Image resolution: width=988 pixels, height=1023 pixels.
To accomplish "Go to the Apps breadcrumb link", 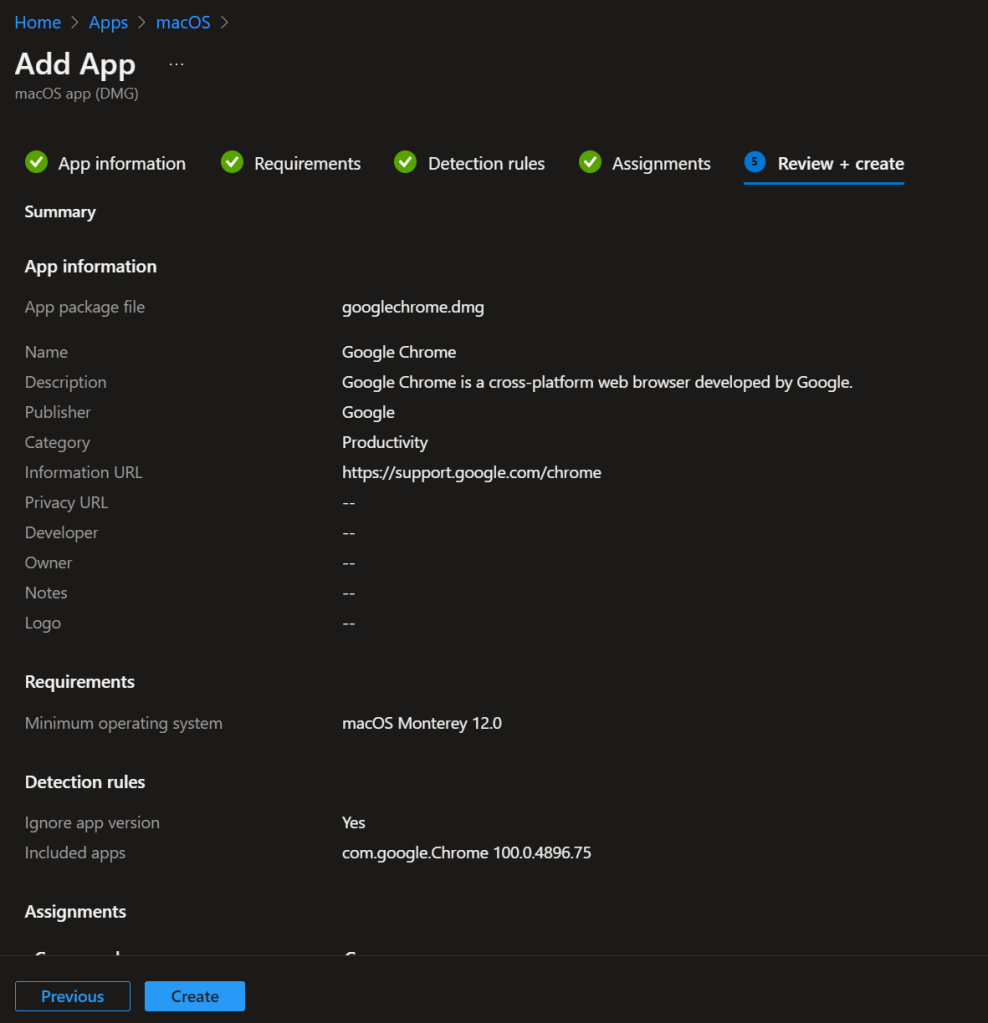I will pos(108,23).
